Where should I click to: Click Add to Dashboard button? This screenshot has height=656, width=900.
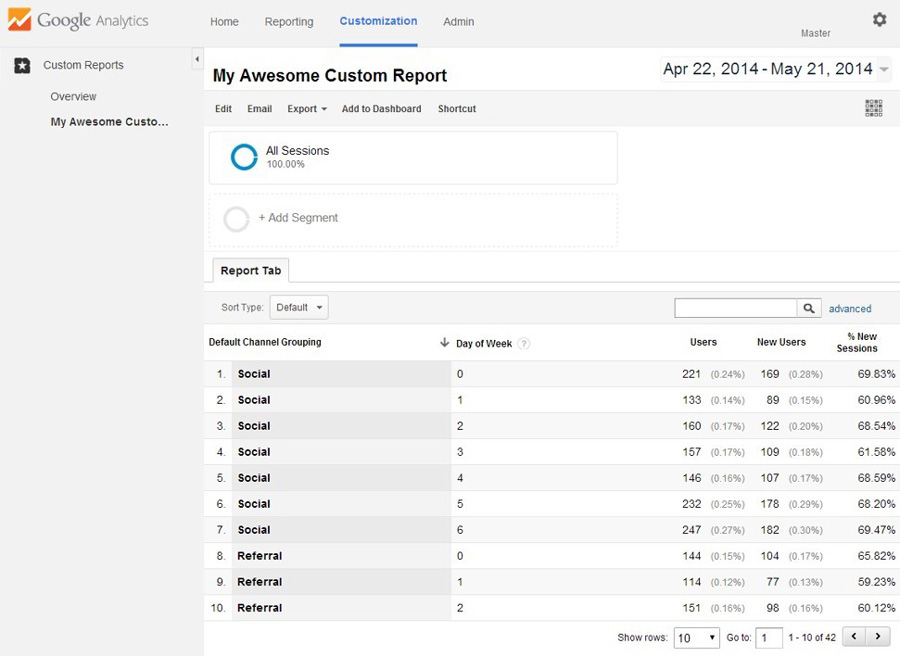click(381, 109)
